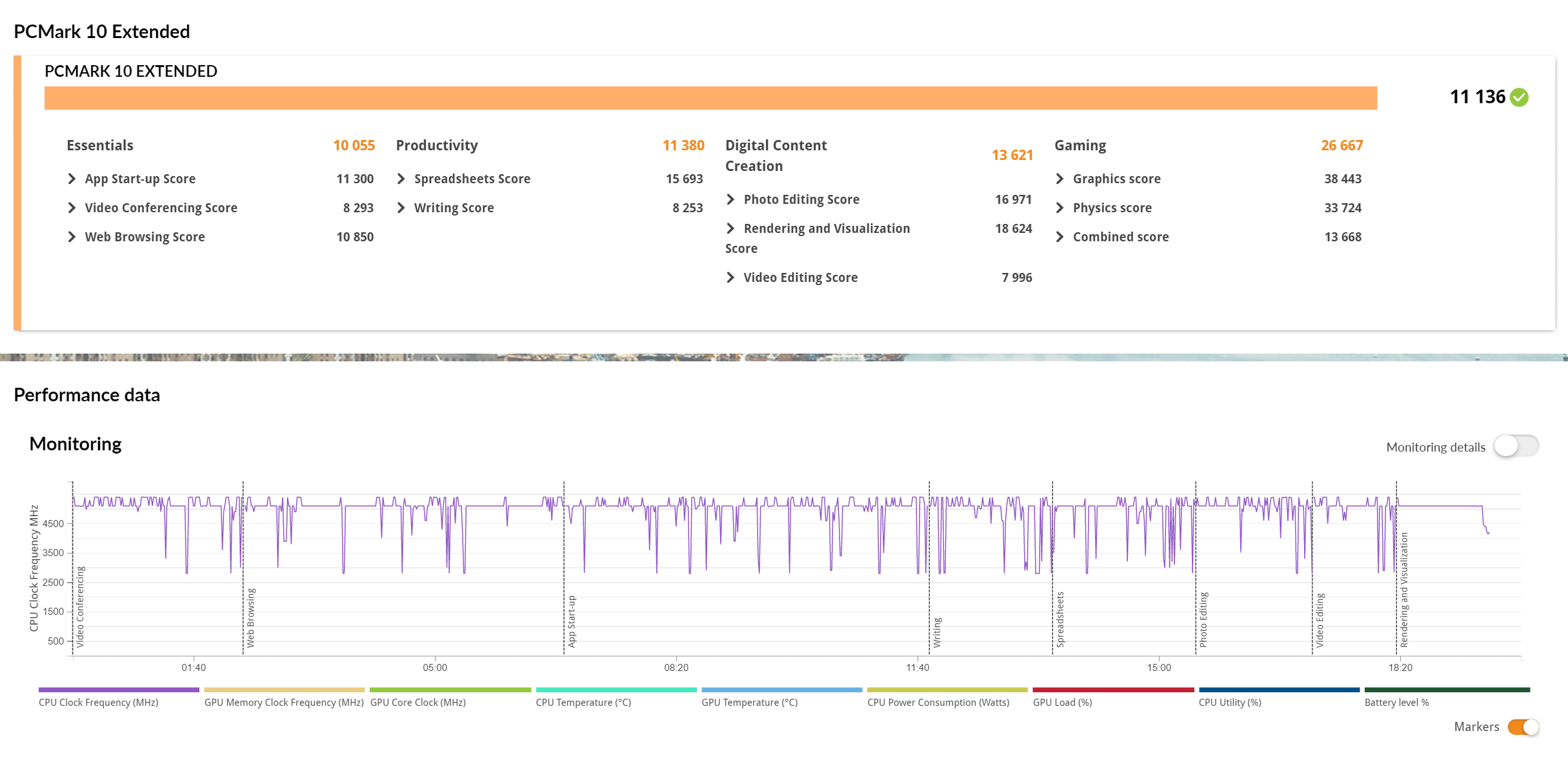Click chevron beside Graphics score

click(1060, 179)
